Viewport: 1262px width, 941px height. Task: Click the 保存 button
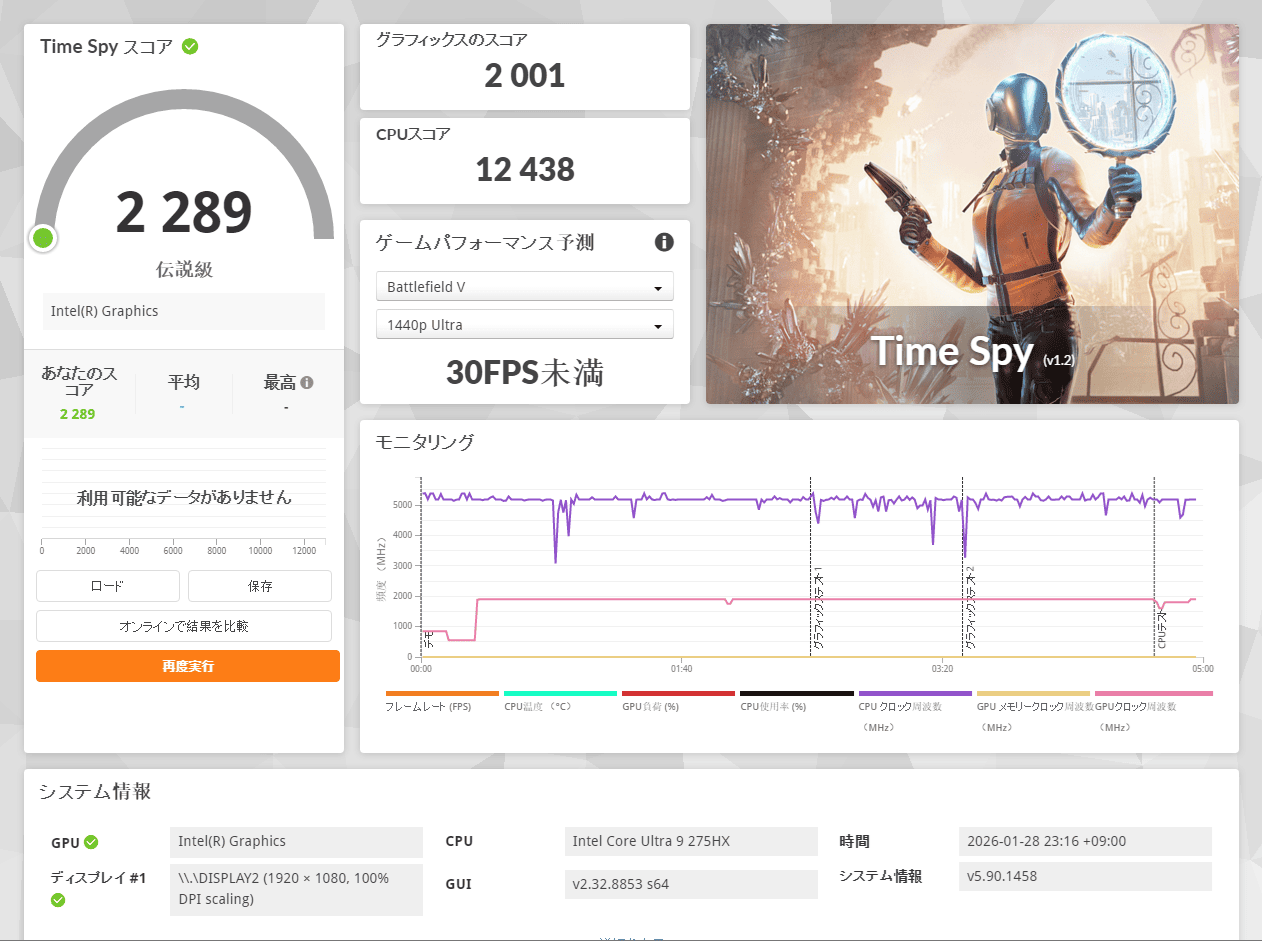point(260,586)
